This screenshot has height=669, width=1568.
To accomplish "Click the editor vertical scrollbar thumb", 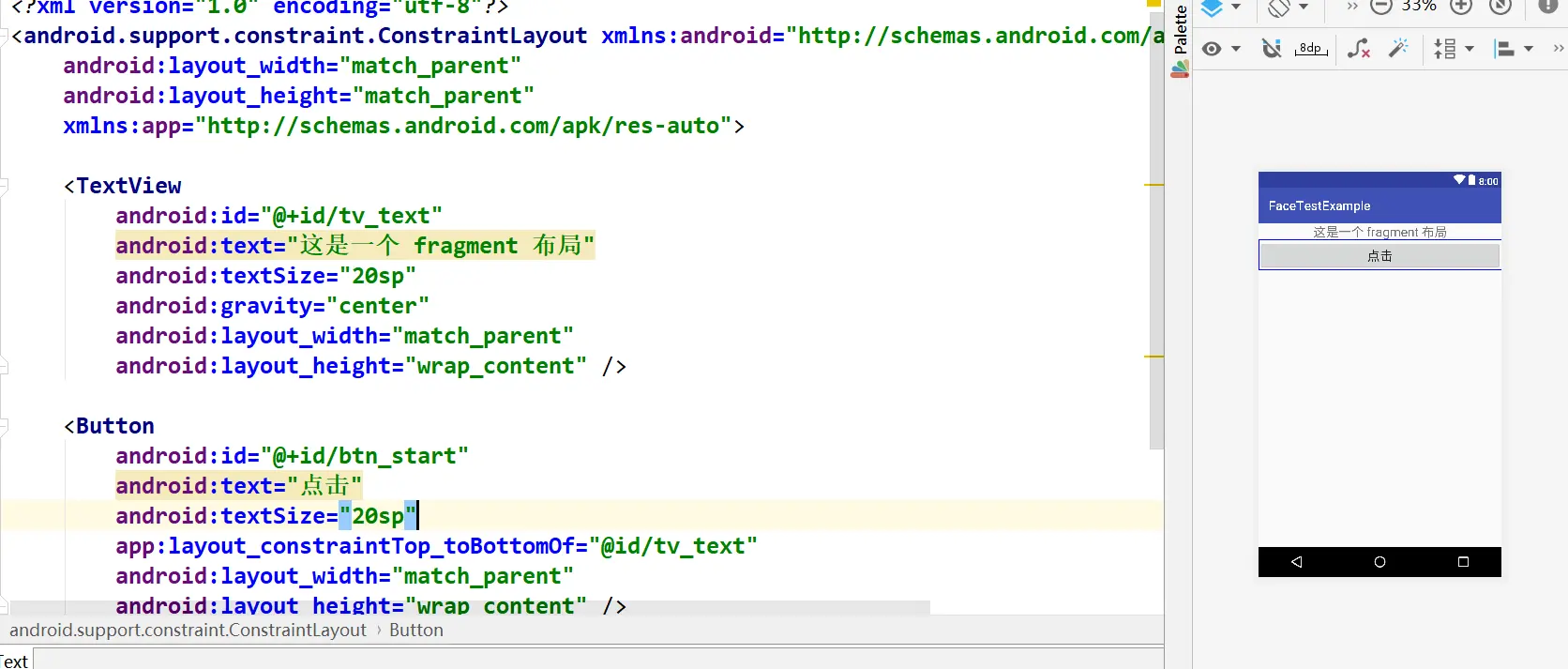I will 1156,233.
